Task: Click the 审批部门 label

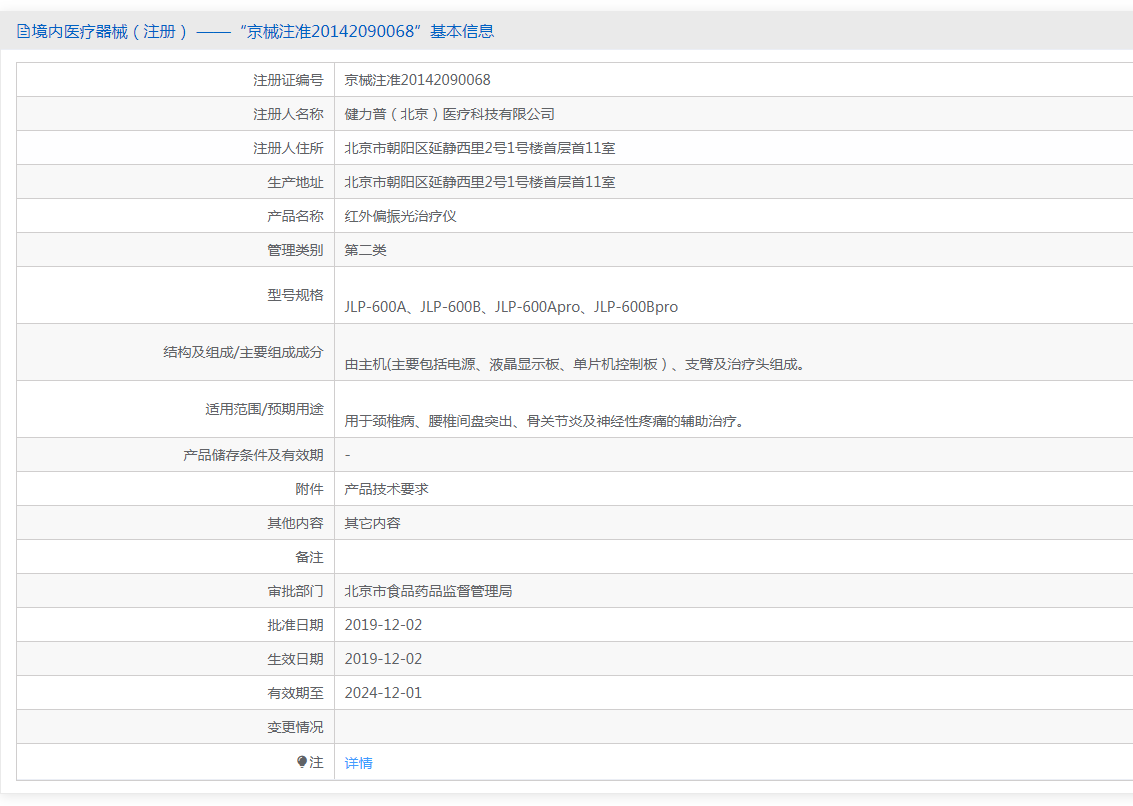Action: [296, 591]
